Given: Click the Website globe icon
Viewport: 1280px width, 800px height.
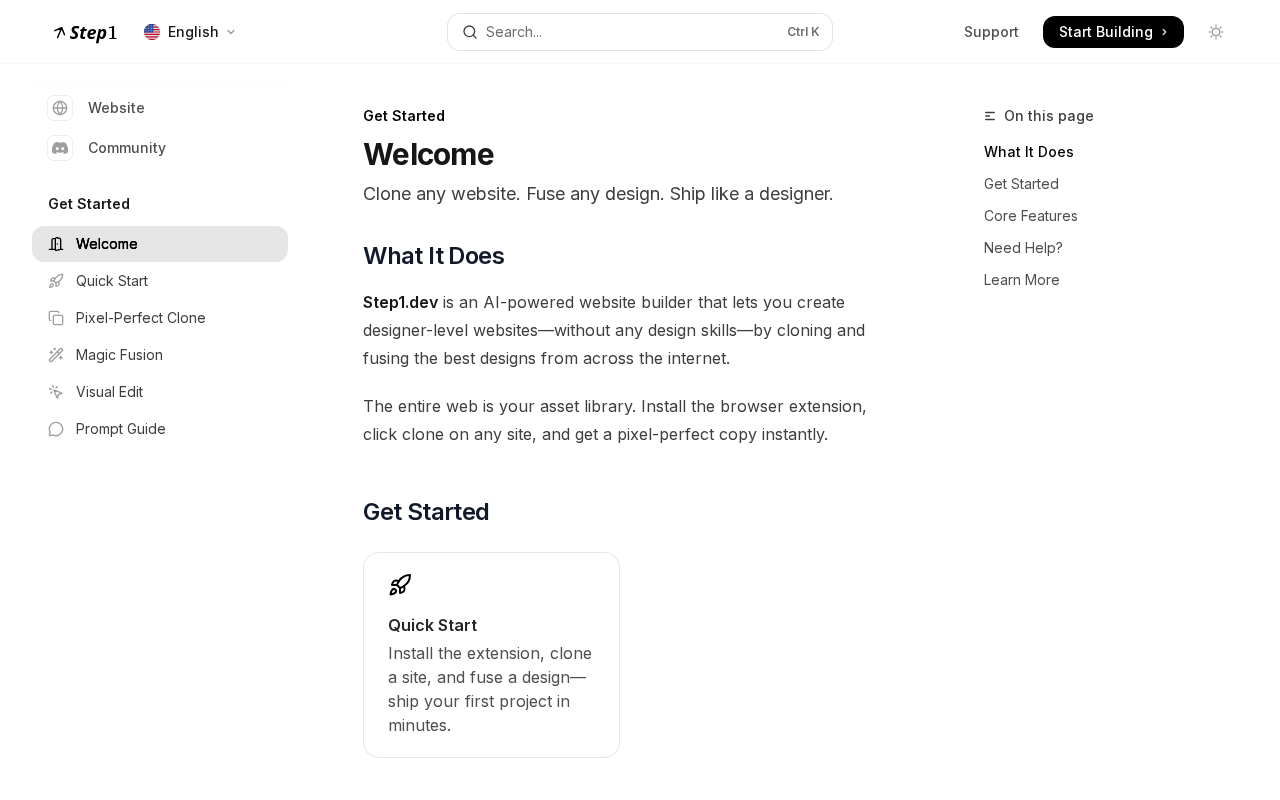Looking at the screenshot, I should tap(60, 108).
